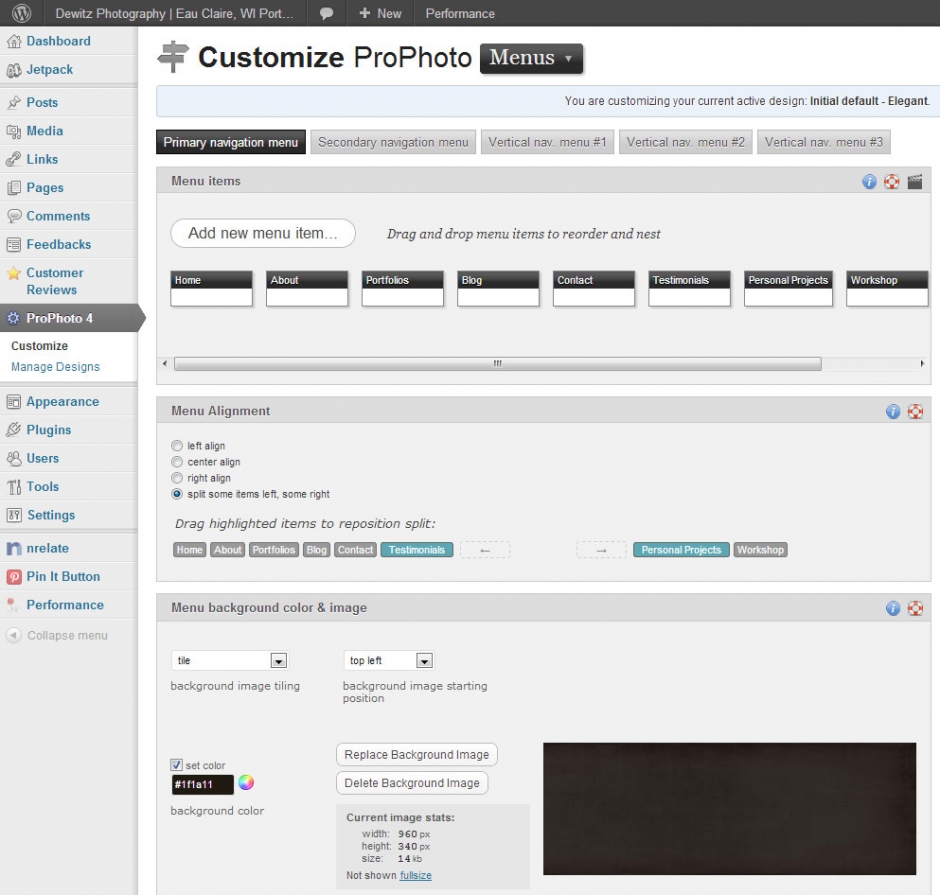Click the dark background image preview
940x895 pixels.
pos(729,809)
